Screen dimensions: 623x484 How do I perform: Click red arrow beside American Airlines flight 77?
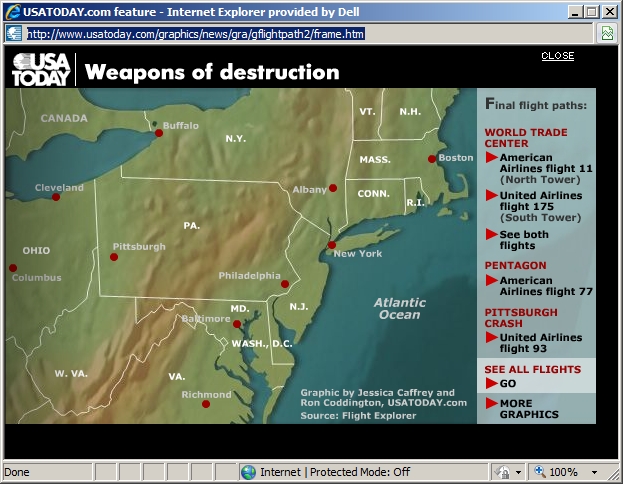tap(491, 280)
